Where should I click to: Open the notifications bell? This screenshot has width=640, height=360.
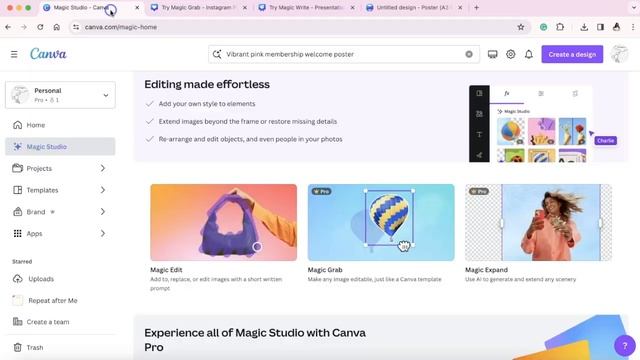529,54
